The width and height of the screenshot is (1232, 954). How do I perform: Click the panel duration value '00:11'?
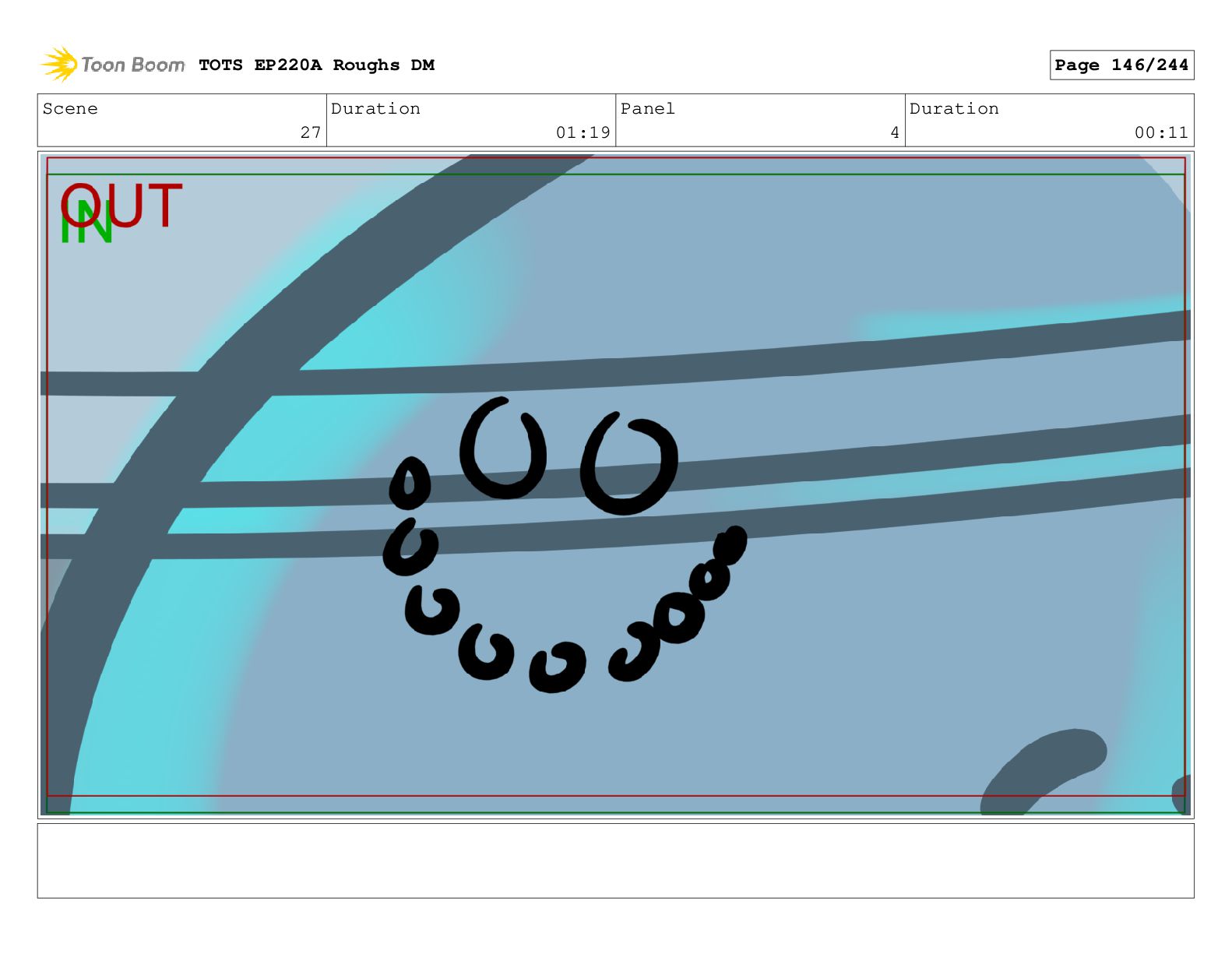tap(1161, 132)
